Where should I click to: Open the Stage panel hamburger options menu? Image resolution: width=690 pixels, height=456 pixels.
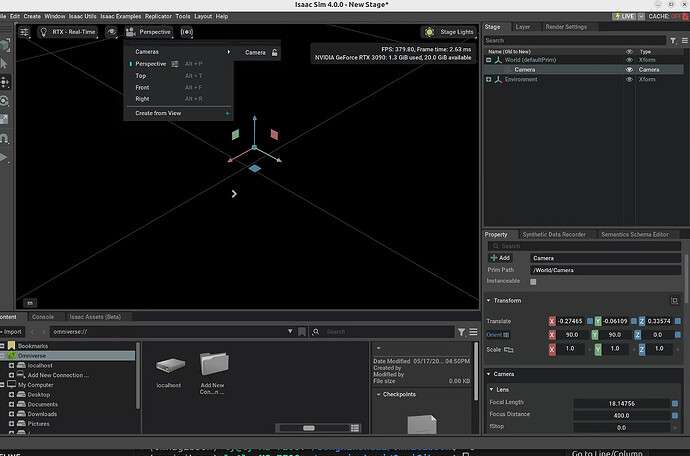click(x=685, y=40)
